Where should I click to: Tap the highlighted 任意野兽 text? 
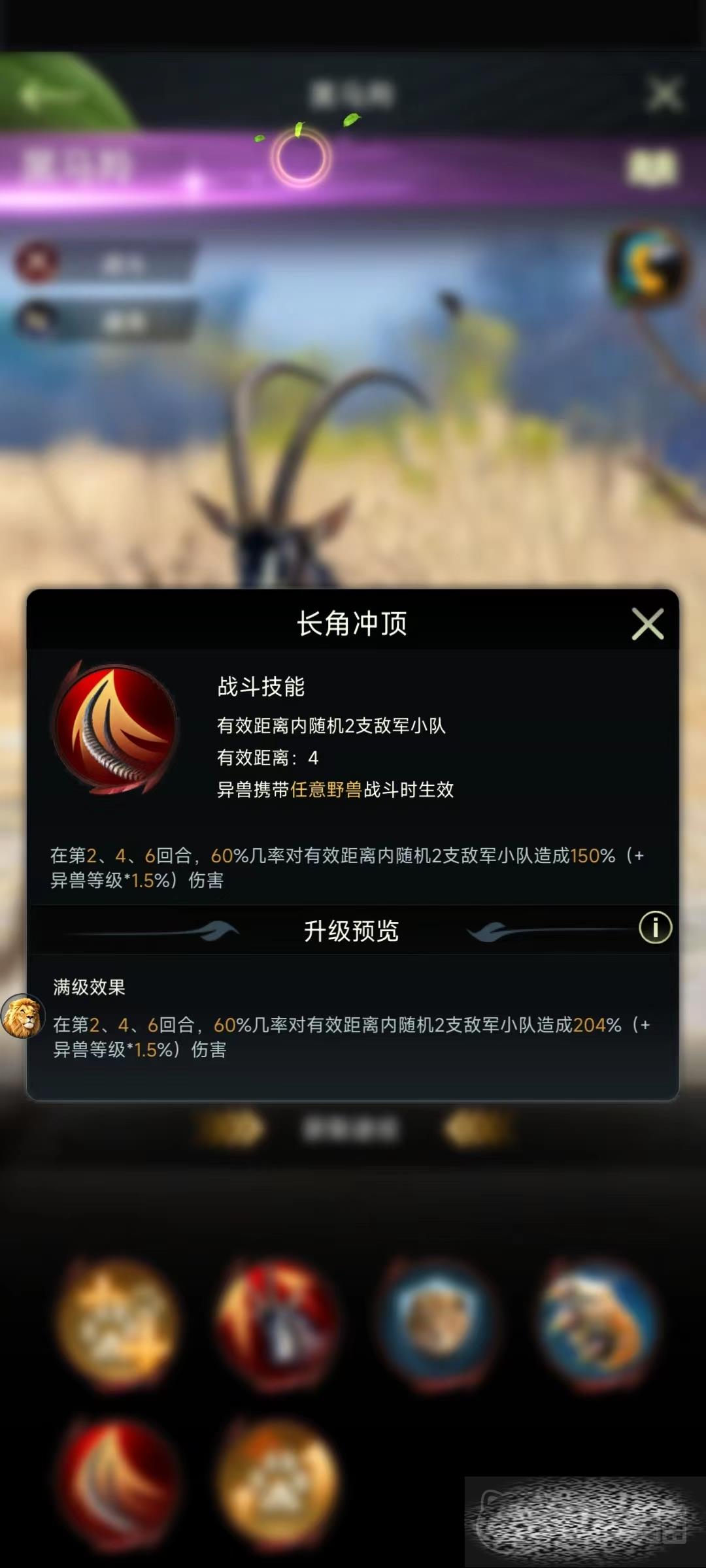click(x=326, y=789)
